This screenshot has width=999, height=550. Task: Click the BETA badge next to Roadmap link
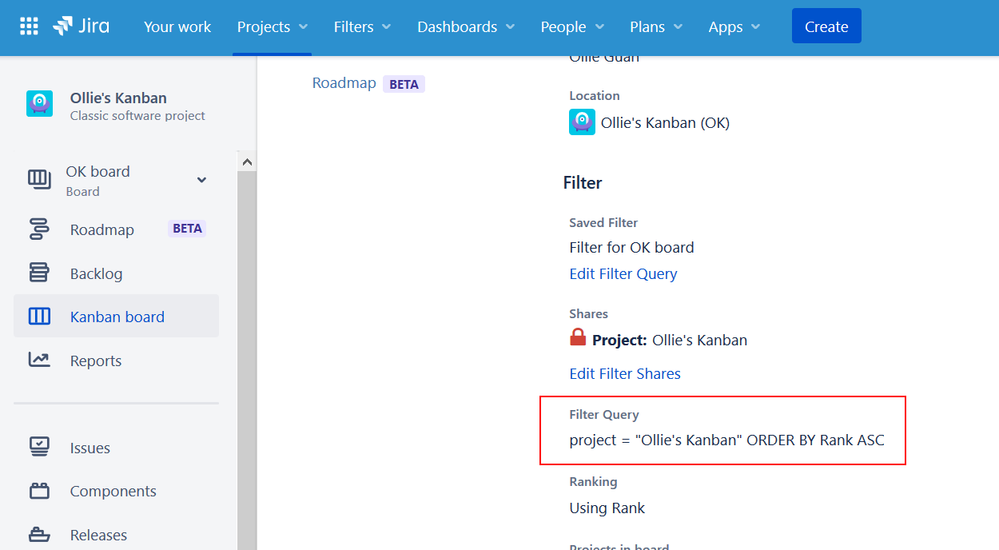click(x=404, y=84)
